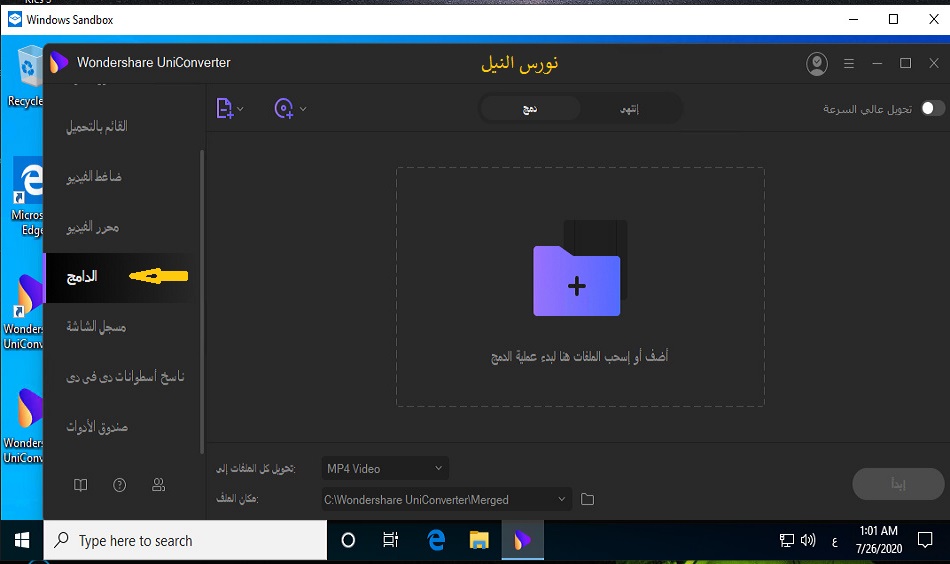950x564 pixels.
Task: Click the Windows taskbar search box
Action: [x=186, y=541]
